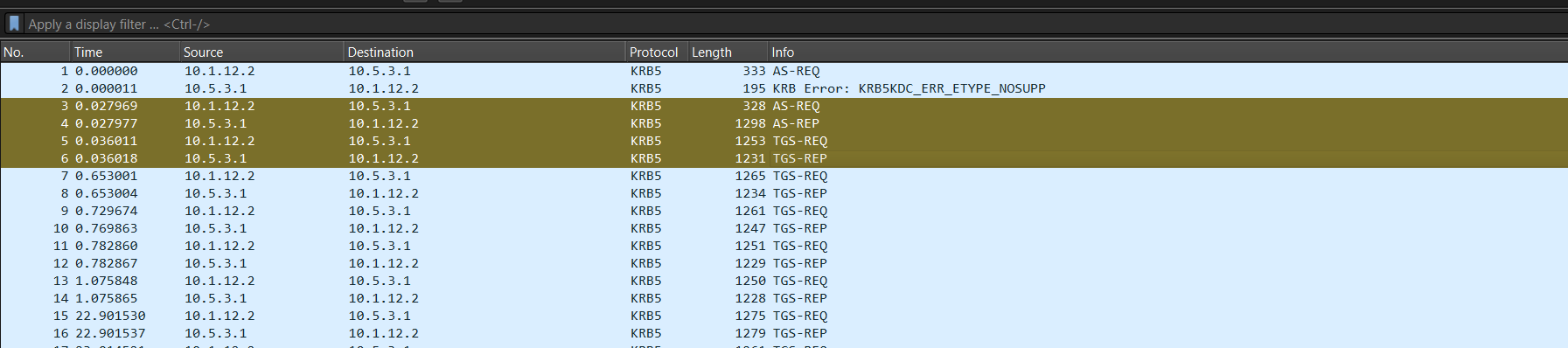Click time value 0.027969
This screenshot has width=1568, height=348.
pos(106,106)
